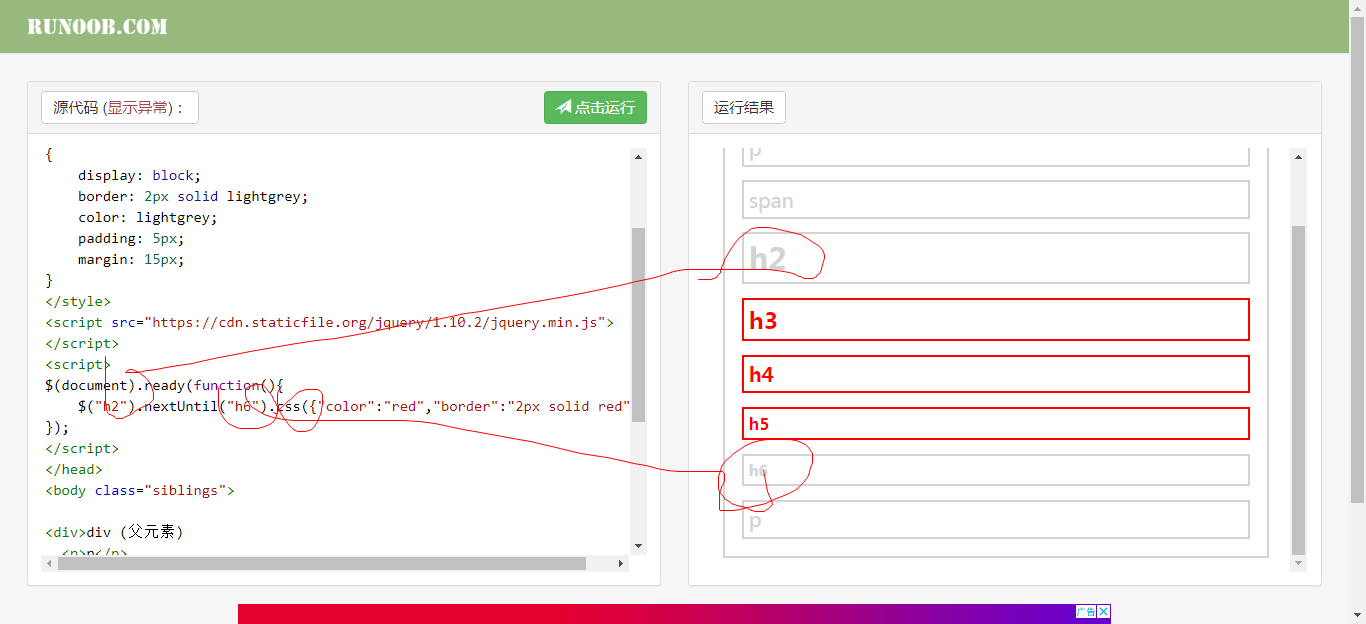Screen dimensions: 1366x624
Task: Click the code editor down scroll arrow
Action: [639, 546]
